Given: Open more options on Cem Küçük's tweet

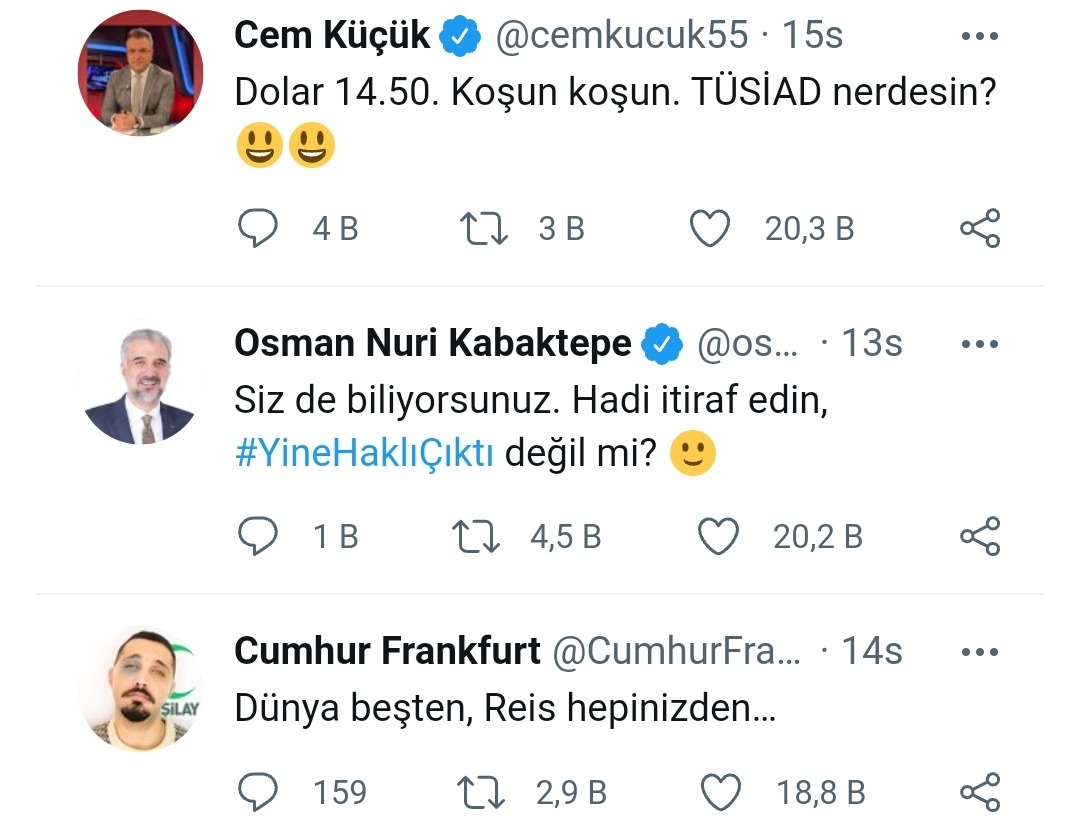Looking at the screenshot, I should [980, 36].
